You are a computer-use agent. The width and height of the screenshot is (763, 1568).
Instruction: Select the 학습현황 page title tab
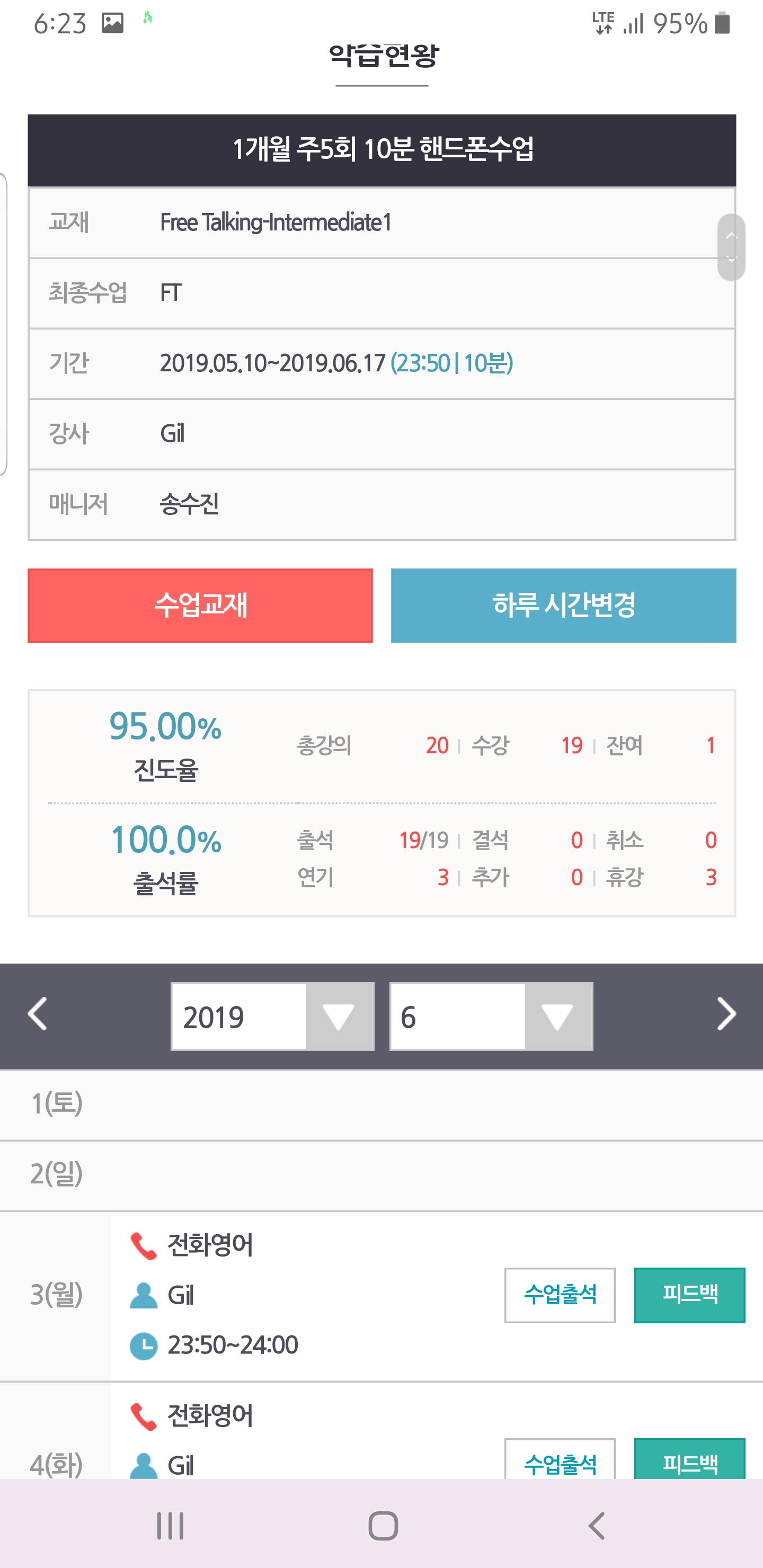click(x=383, y=57)
